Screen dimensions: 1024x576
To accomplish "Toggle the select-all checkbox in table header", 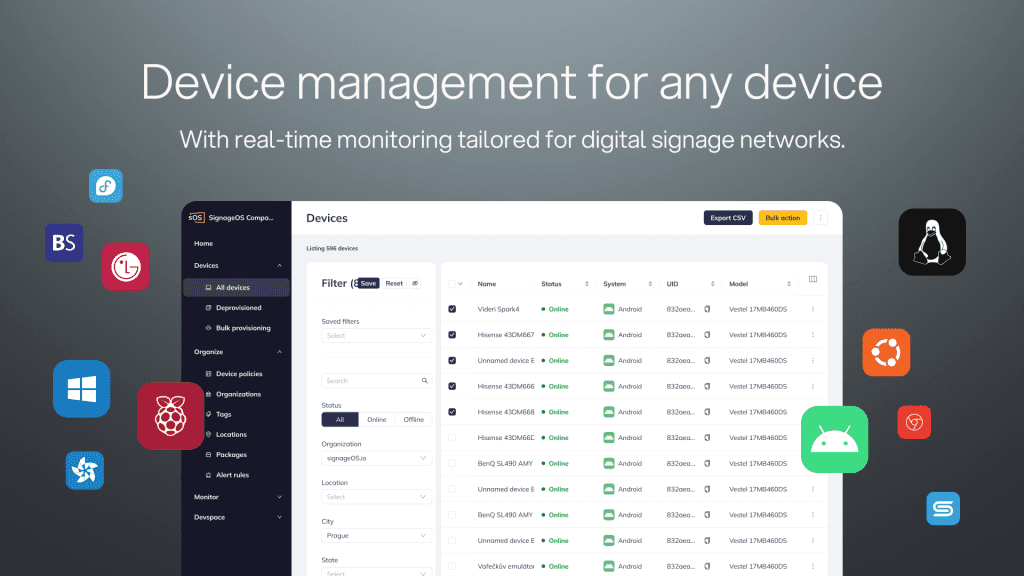I will click(452, 284).
